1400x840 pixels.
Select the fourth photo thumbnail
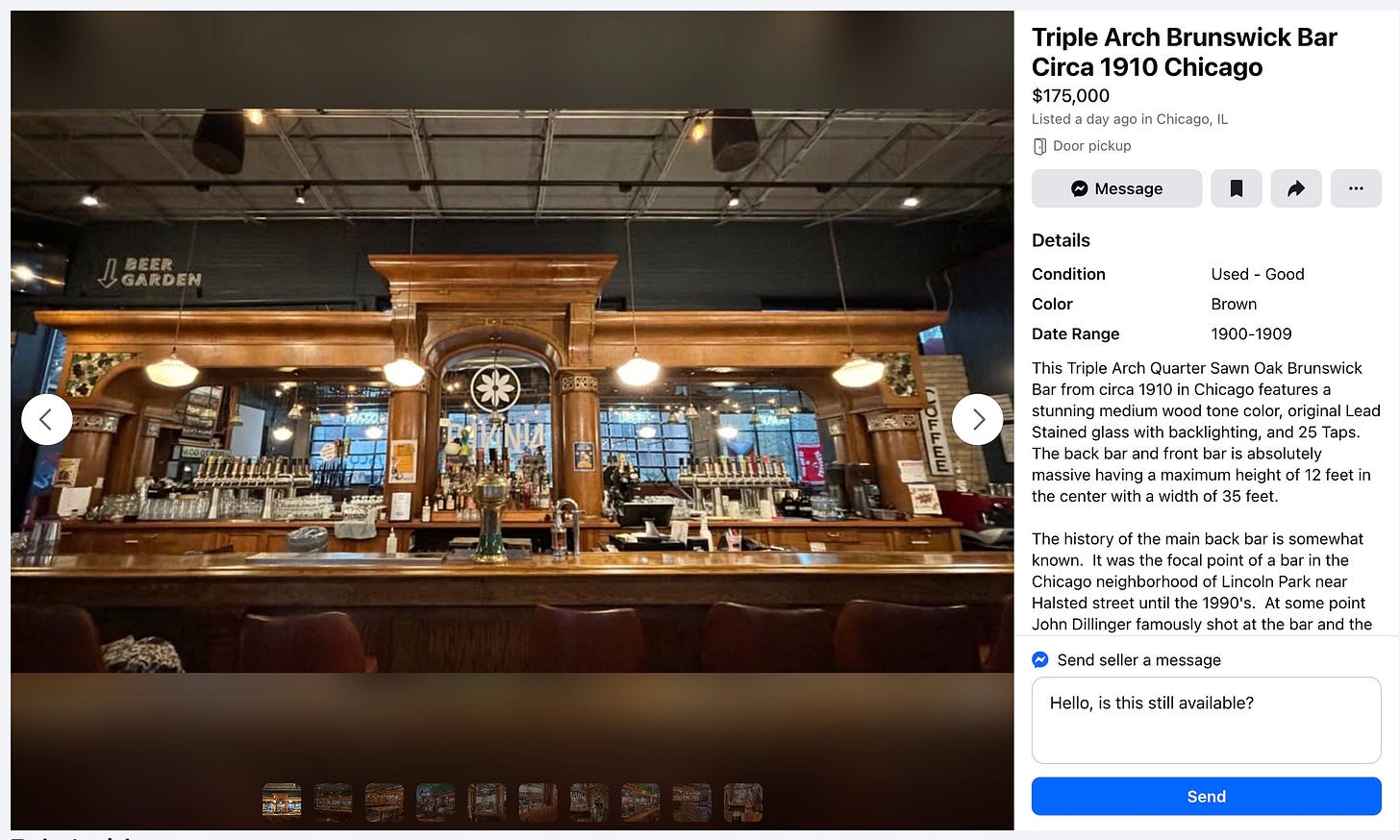point(436,802)
